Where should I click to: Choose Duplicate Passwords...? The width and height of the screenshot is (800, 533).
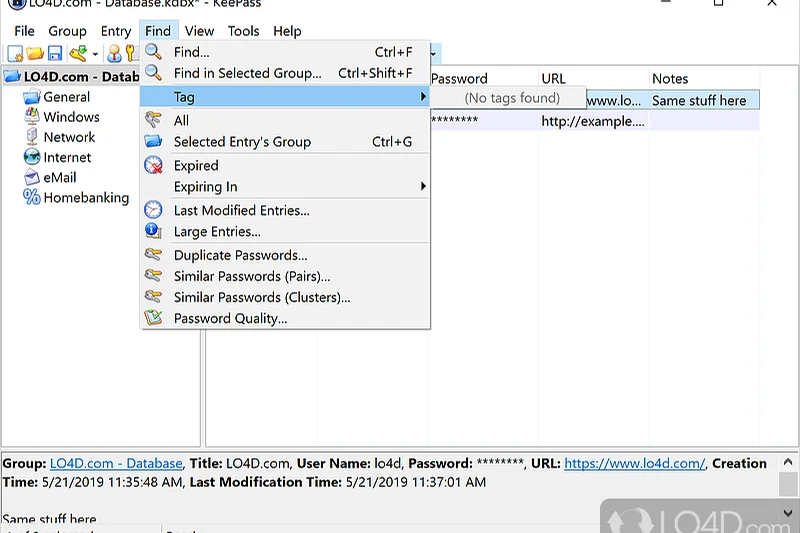285,255
